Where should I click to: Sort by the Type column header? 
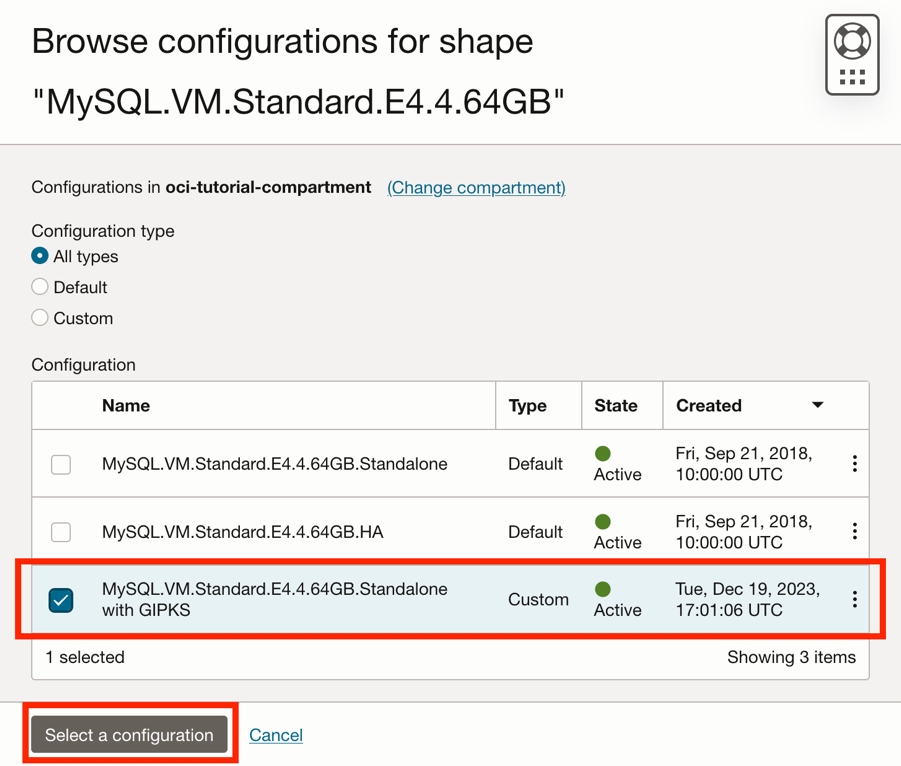click(x=527, y=406)
